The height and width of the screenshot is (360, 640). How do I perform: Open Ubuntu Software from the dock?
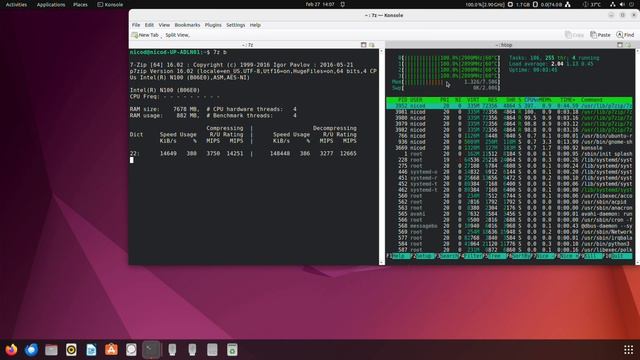(x=111, y=350)
